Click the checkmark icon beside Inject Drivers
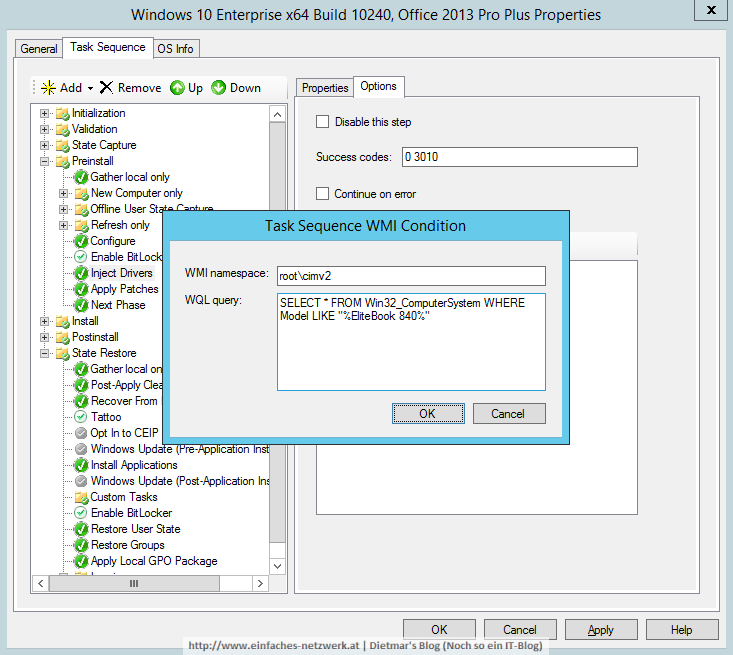The image size is (733, 655). 81,273
